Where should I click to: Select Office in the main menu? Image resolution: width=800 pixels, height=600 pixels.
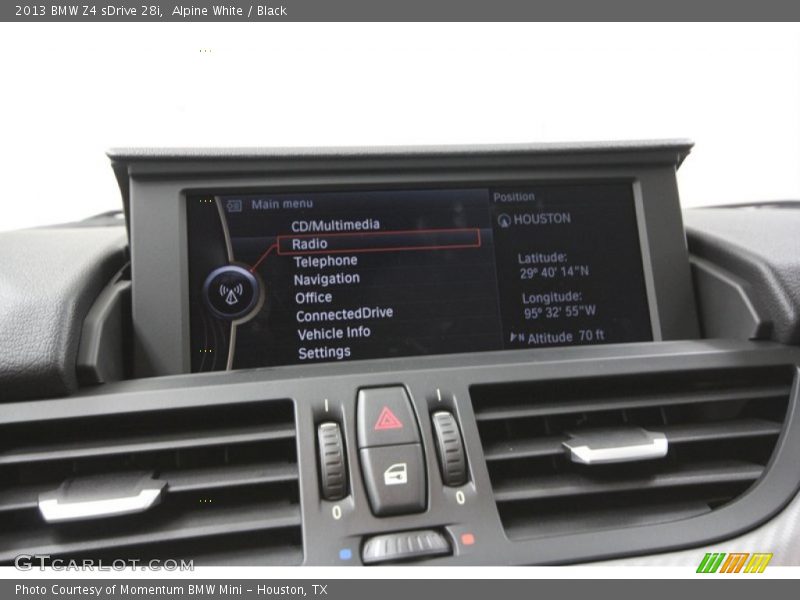click(313, 297)
